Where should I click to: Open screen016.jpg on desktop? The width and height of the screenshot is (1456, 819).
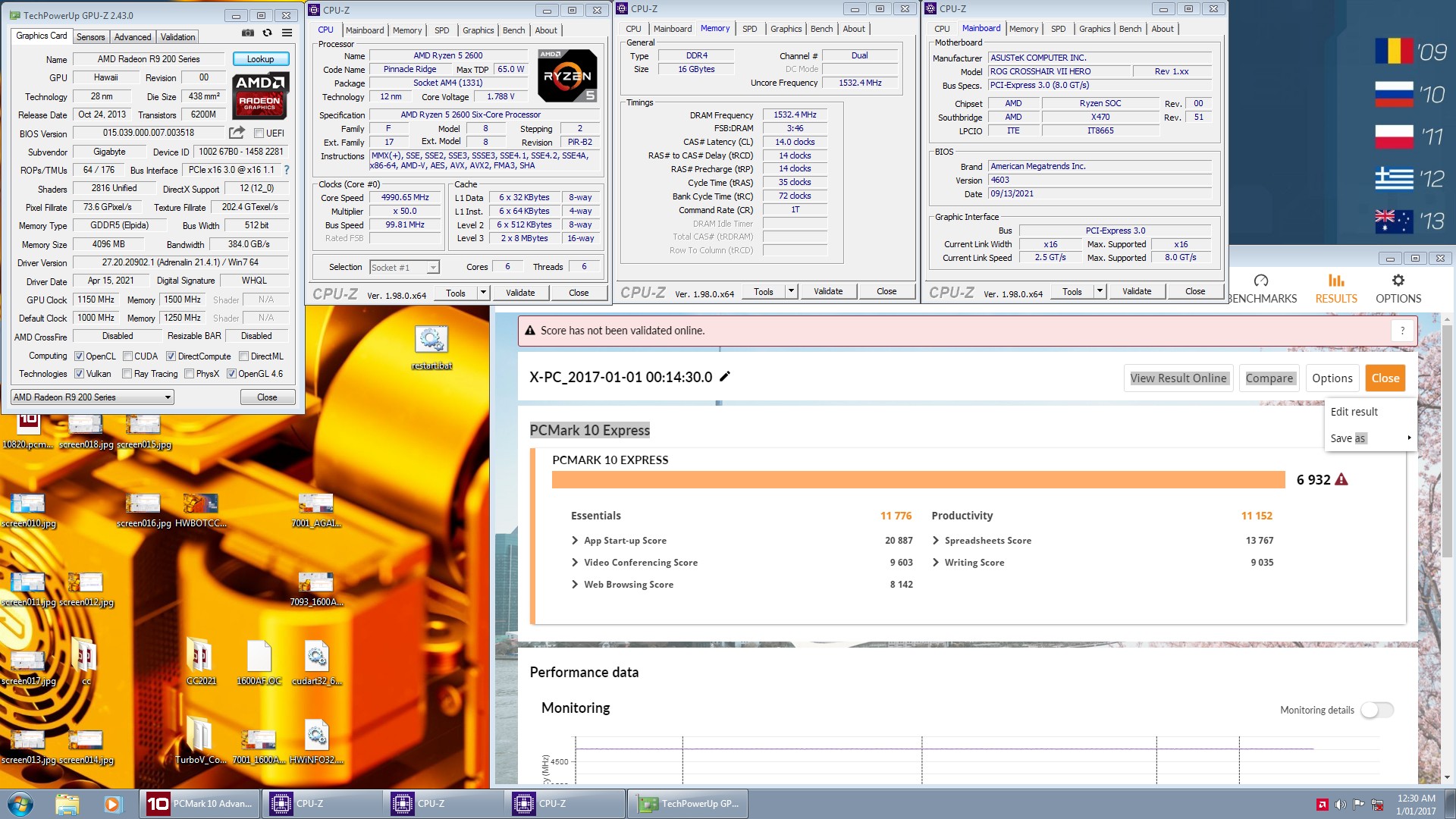(143, 510)
